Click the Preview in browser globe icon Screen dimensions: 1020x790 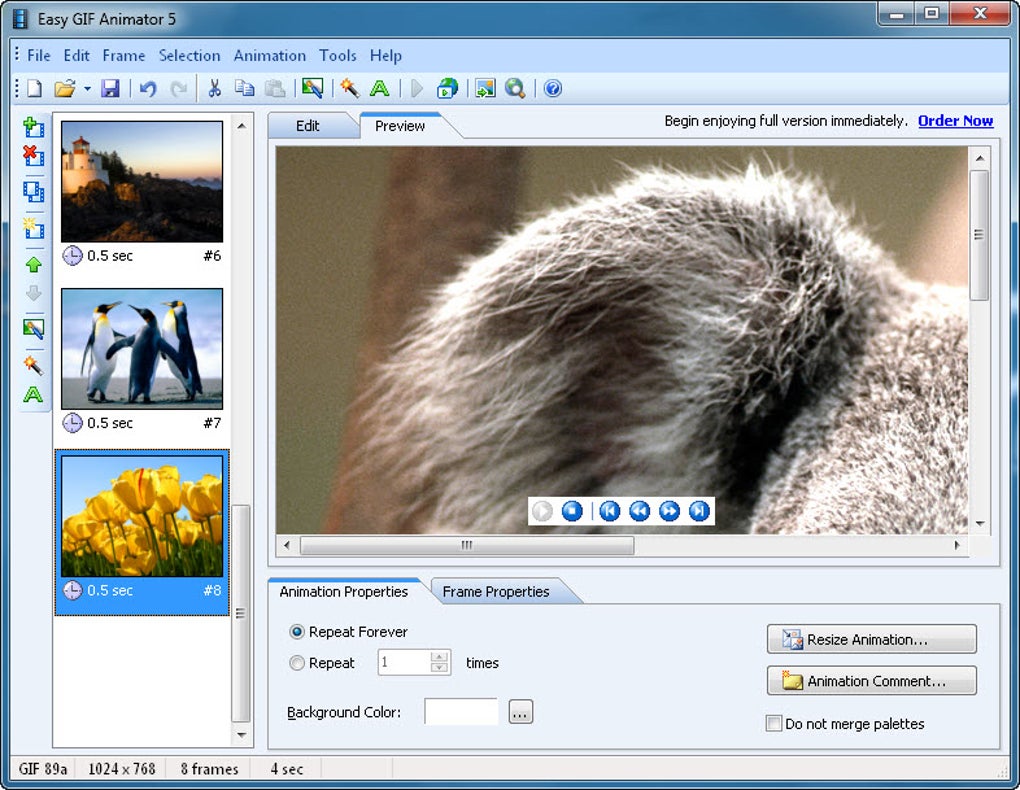click(448, 88)
